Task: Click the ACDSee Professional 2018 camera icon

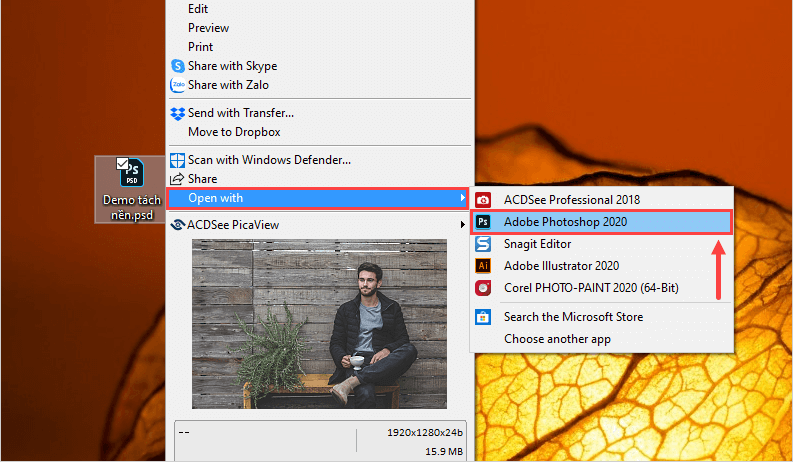Action: 484,200
